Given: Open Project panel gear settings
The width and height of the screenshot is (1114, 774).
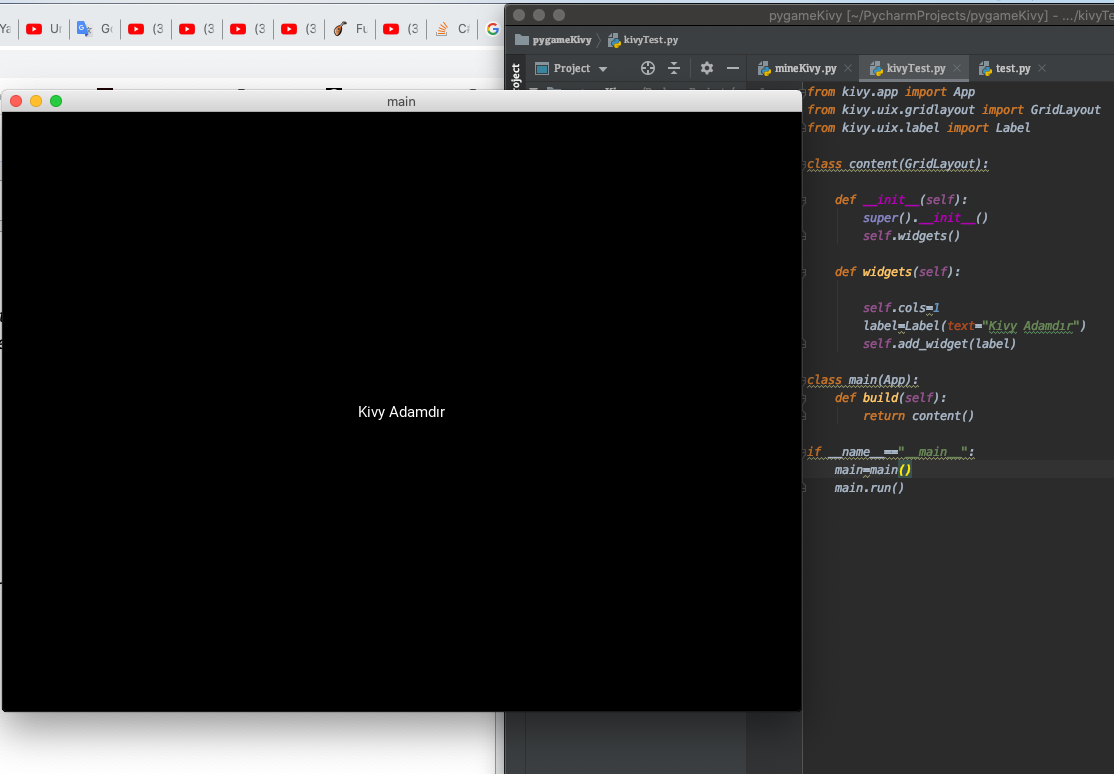Looking at the screenshot, I should pyautogui.click(x=706, y=68).
